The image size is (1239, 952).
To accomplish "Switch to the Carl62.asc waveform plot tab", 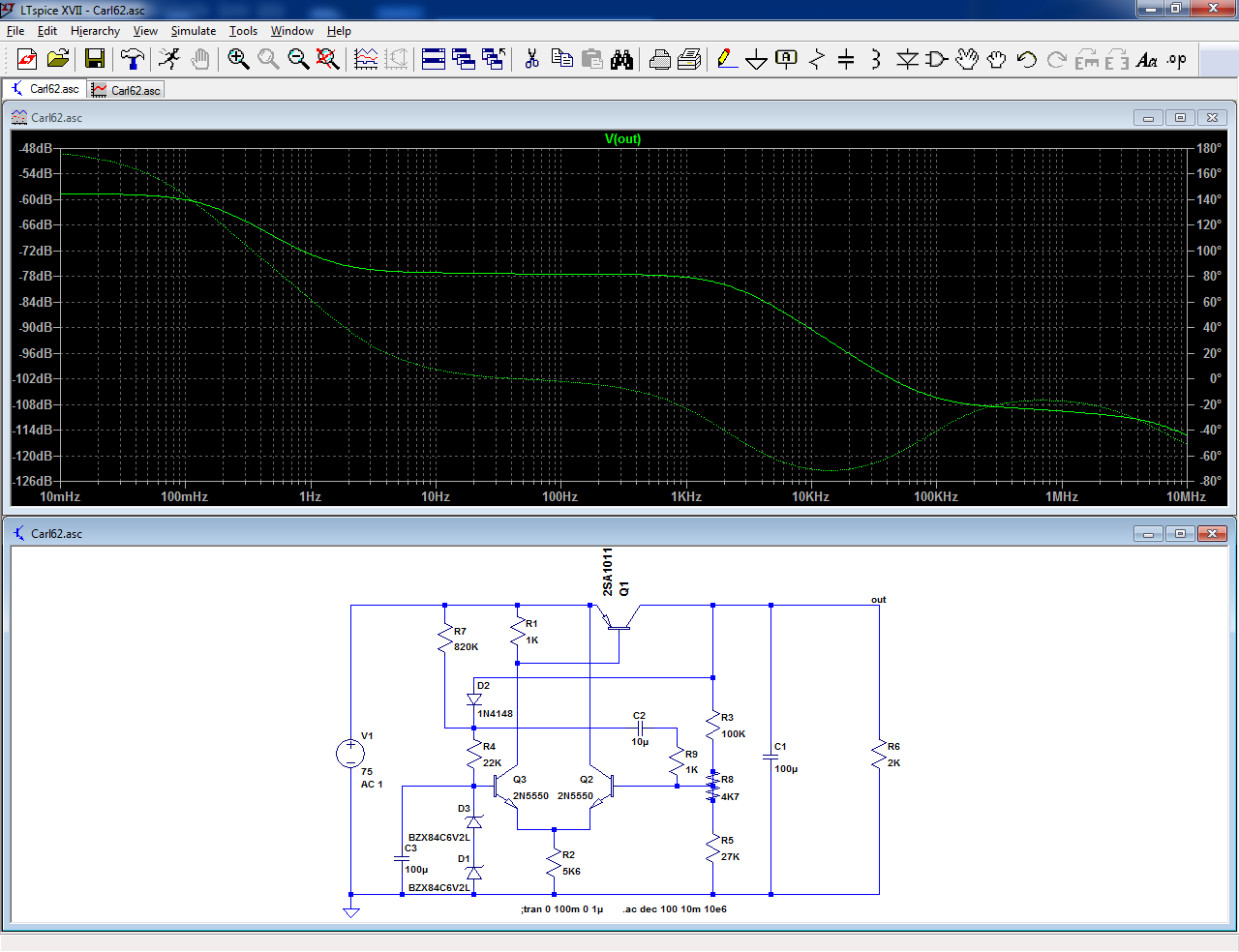I will coord(126,90).
